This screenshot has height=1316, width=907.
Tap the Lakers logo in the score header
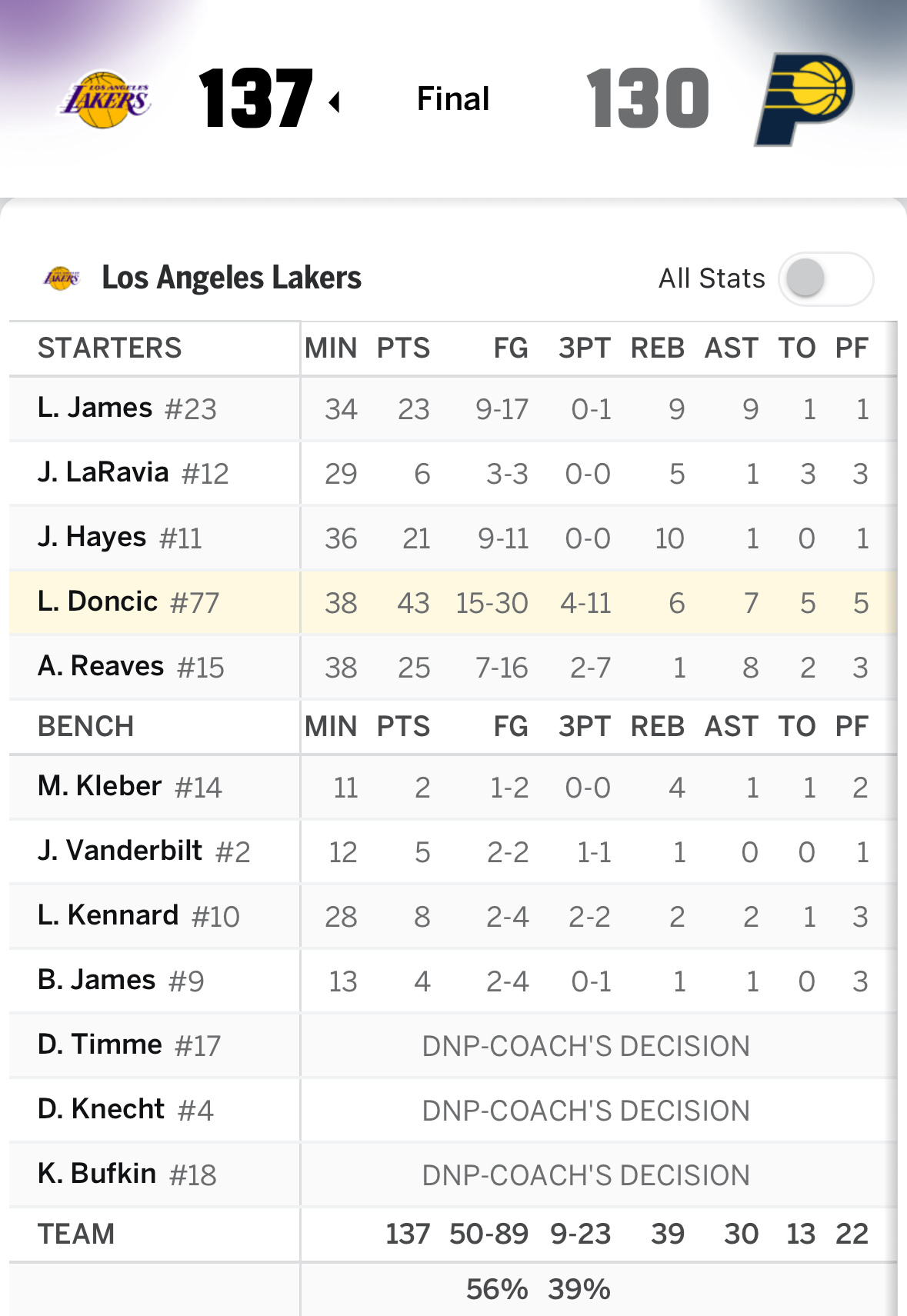(106, 100)
